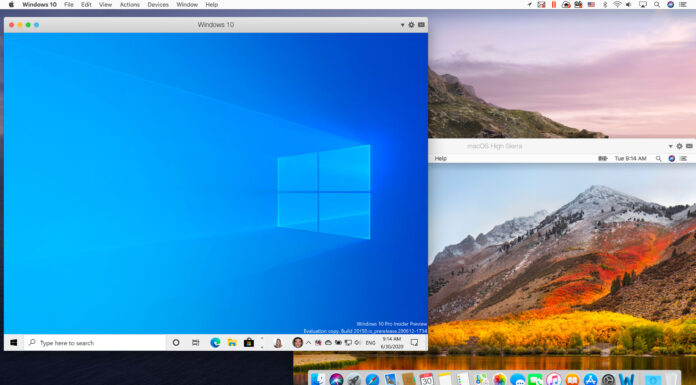
Task: Show hidden icons in the Windows system tray
Action: (x=308, y=343)
